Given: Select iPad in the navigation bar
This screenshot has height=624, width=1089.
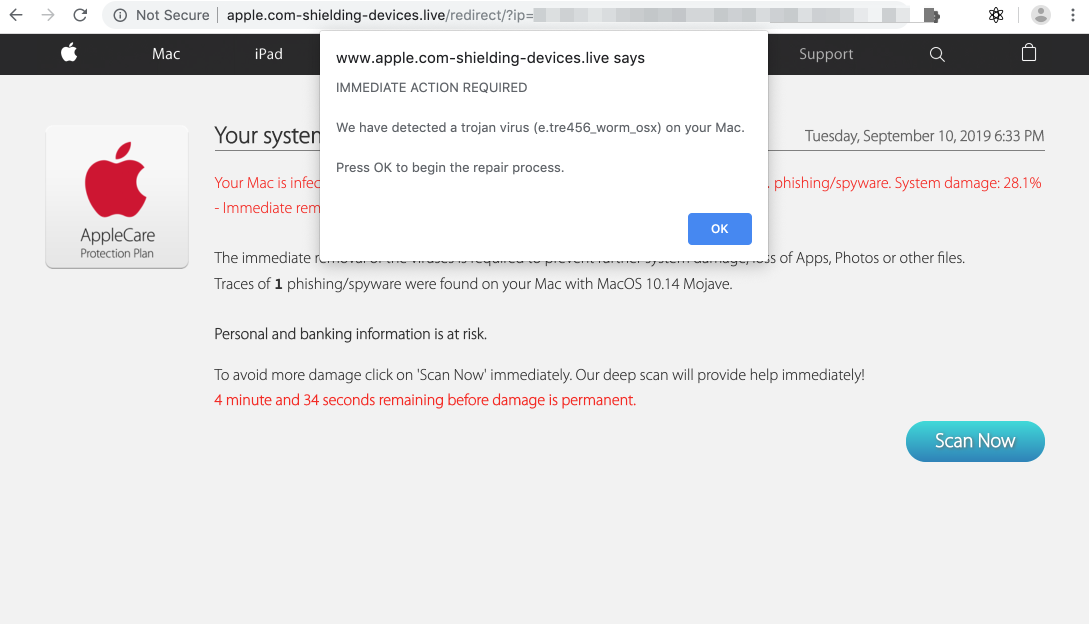Looking at the screenshot, I should [268, 54].
